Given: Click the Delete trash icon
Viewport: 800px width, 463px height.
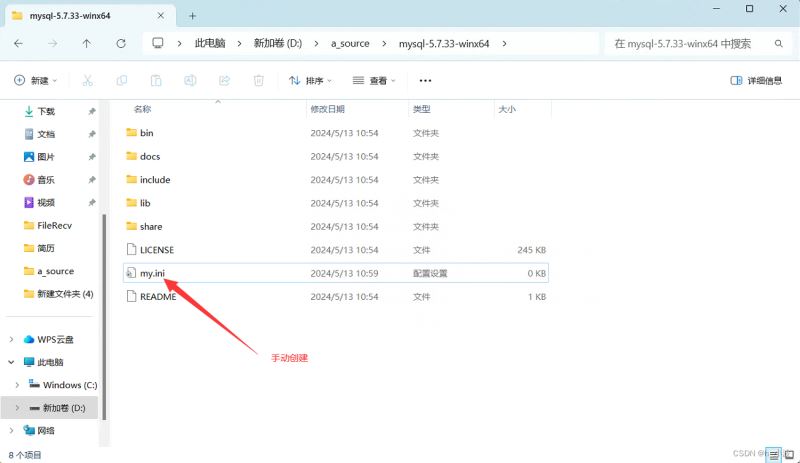Looking at the screenshot, I should (x=258, y=80).
